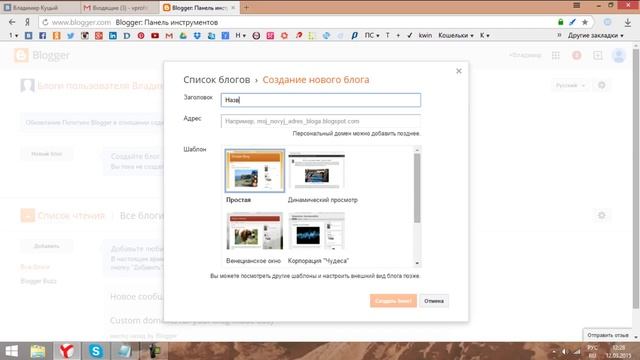Open browser downloads arrow icon
Viewport: 640px width, 360px height.
628,22
